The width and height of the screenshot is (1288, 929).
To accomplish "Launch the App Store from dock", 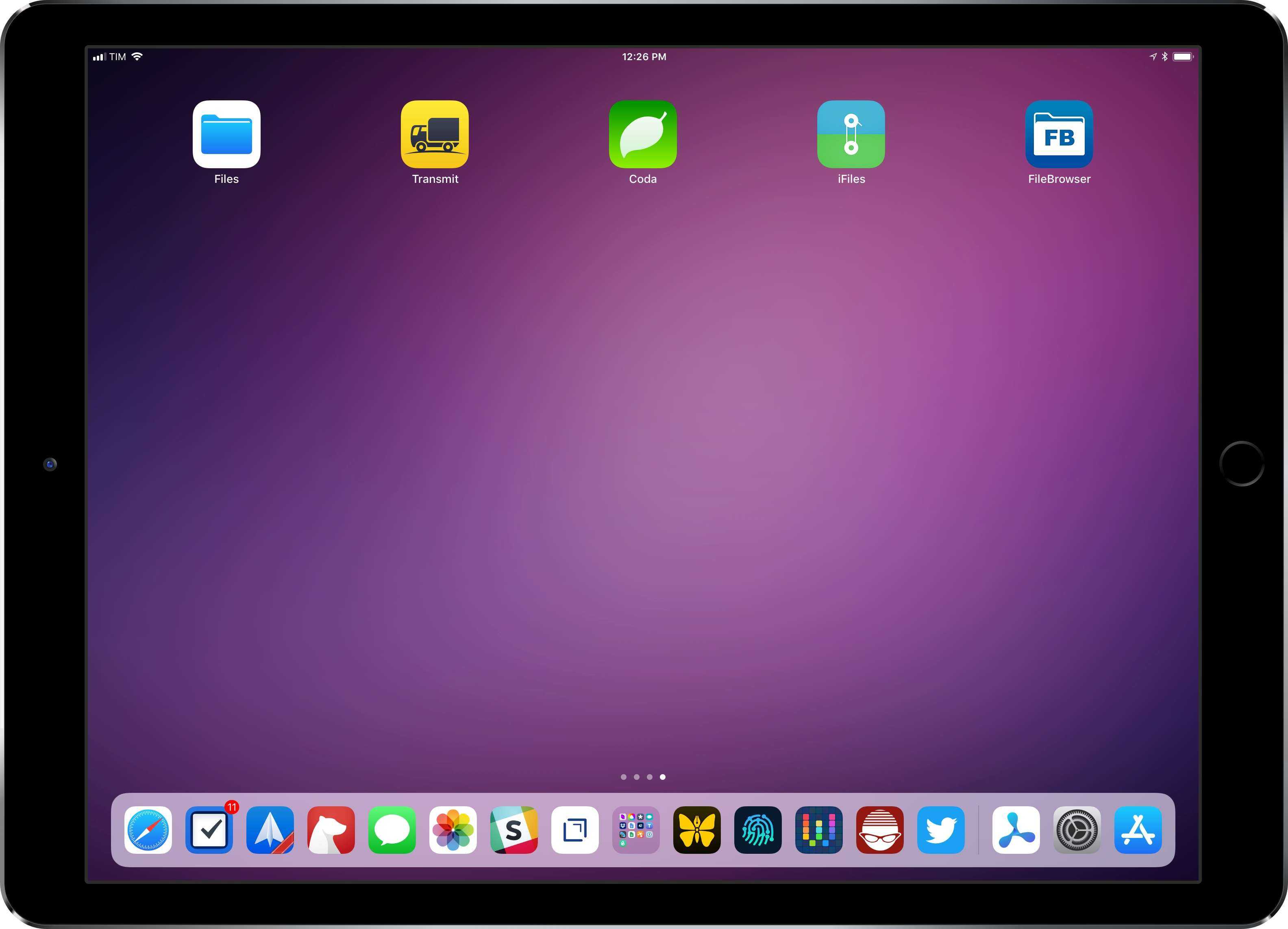I will 1138,830.
